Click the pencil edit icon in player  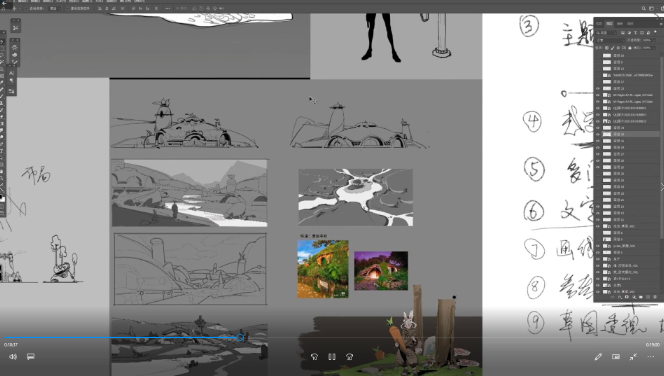pos(598,357)
